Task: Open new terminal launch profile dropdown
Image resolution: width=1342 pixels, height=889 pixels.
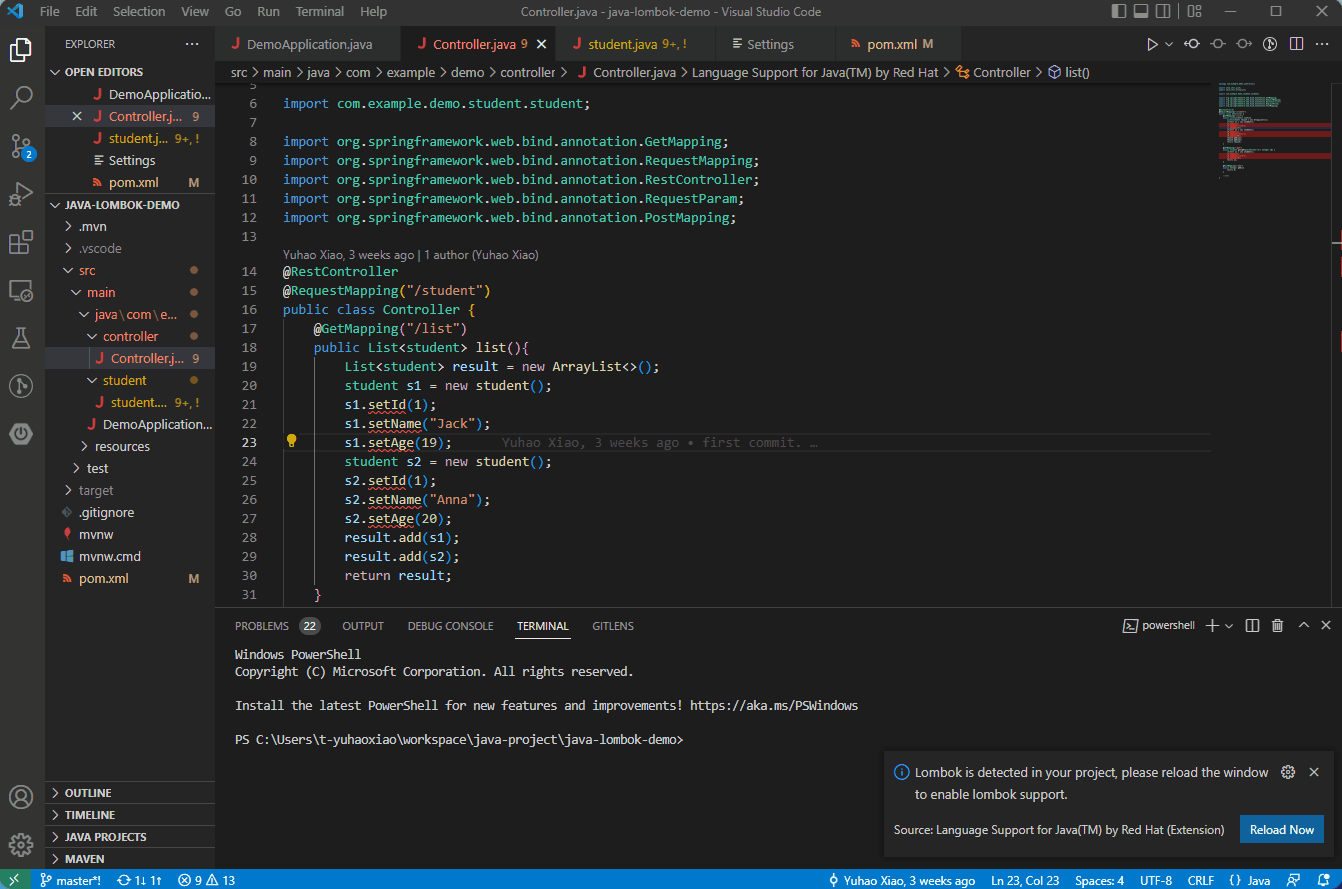Action: [x=1229, y=626]
